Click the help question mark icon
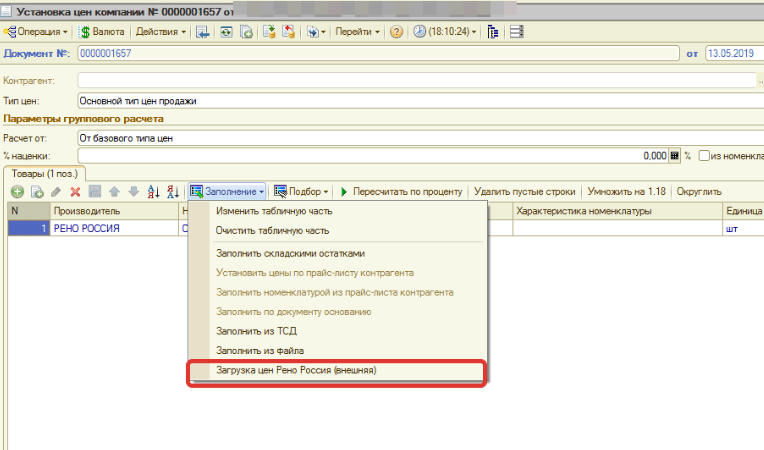This screenshot has height=450, width=764. 397,32
